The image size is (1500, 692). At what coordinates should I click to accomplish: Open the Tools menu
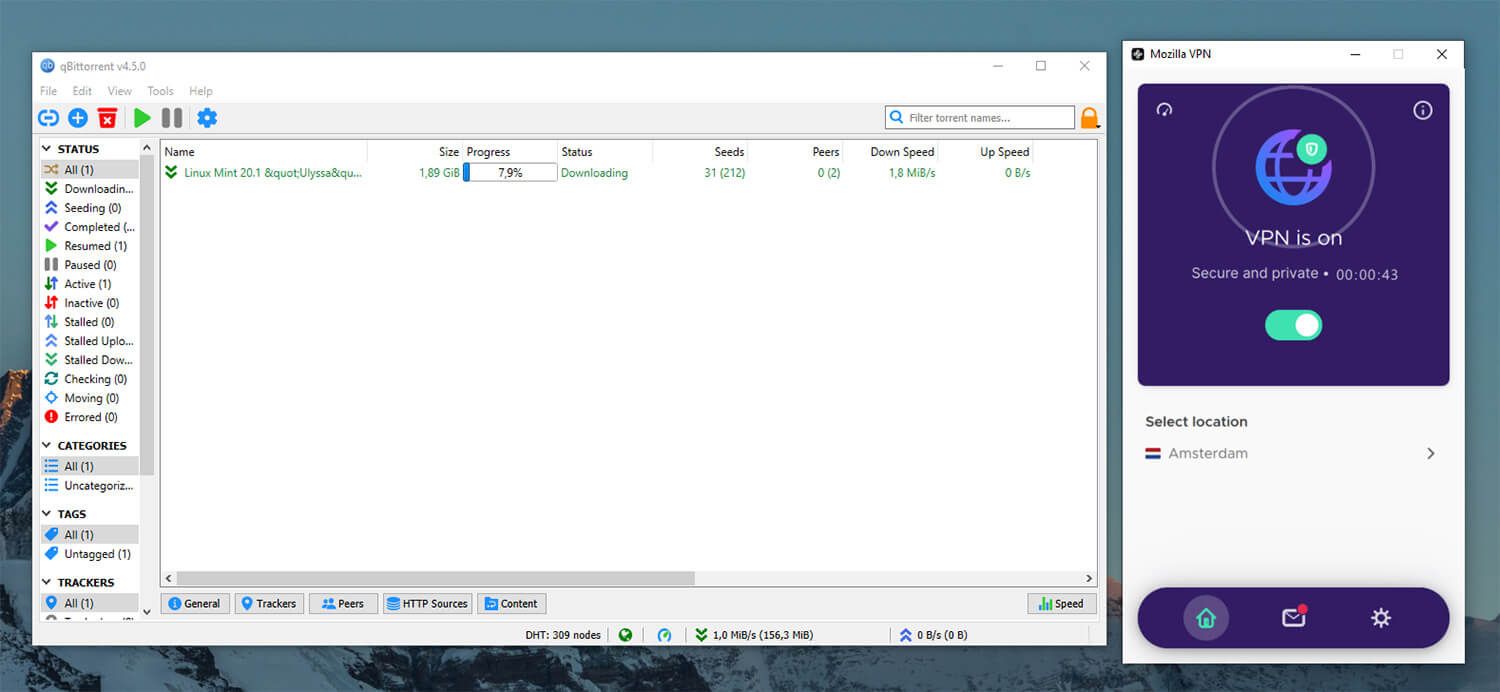tap(160, 91)
